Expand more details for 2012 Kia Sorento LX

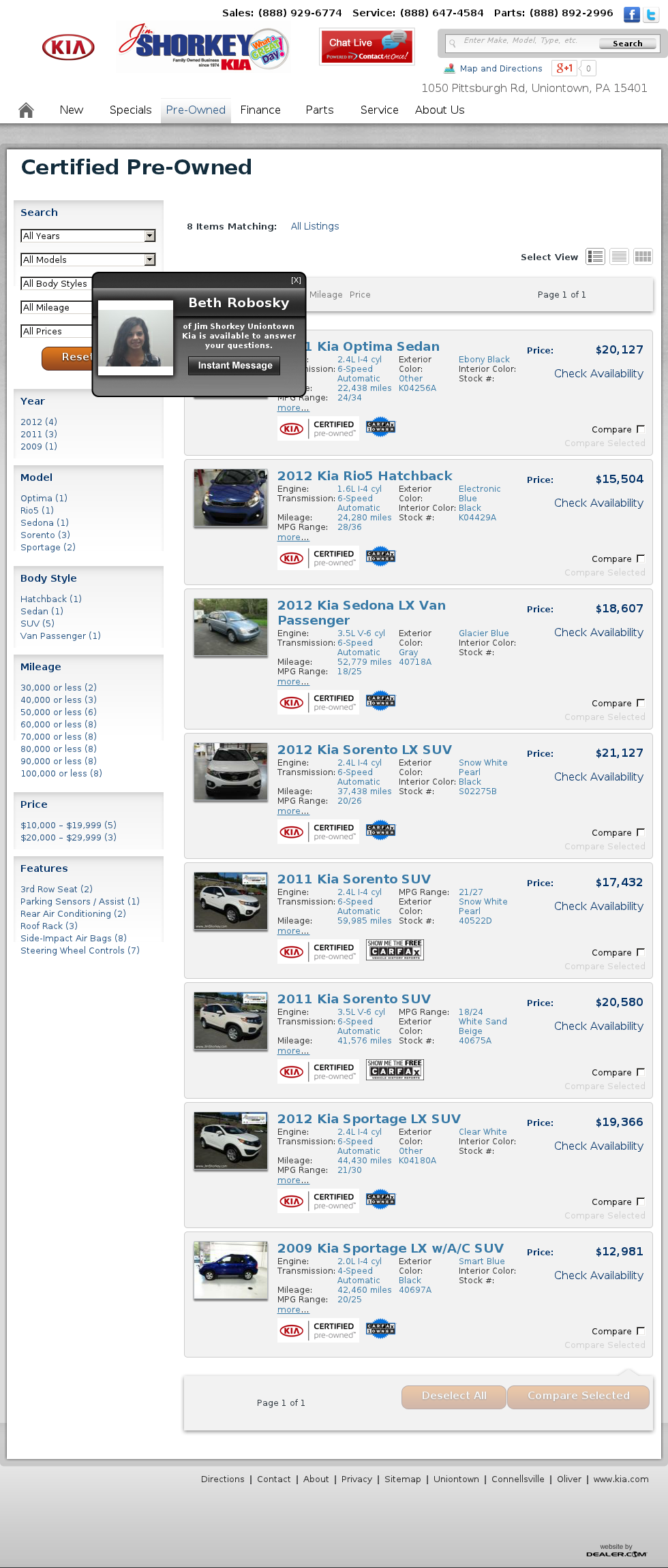click(x=293, y=811)
